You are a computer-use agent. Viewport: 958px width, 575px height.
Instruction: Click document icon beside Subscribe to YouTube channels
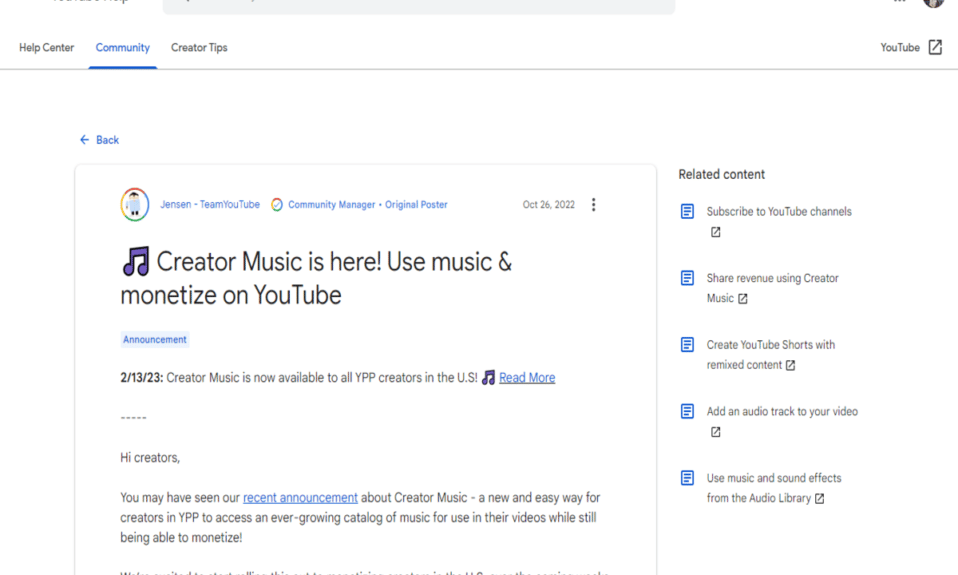[x=687, y=211]
